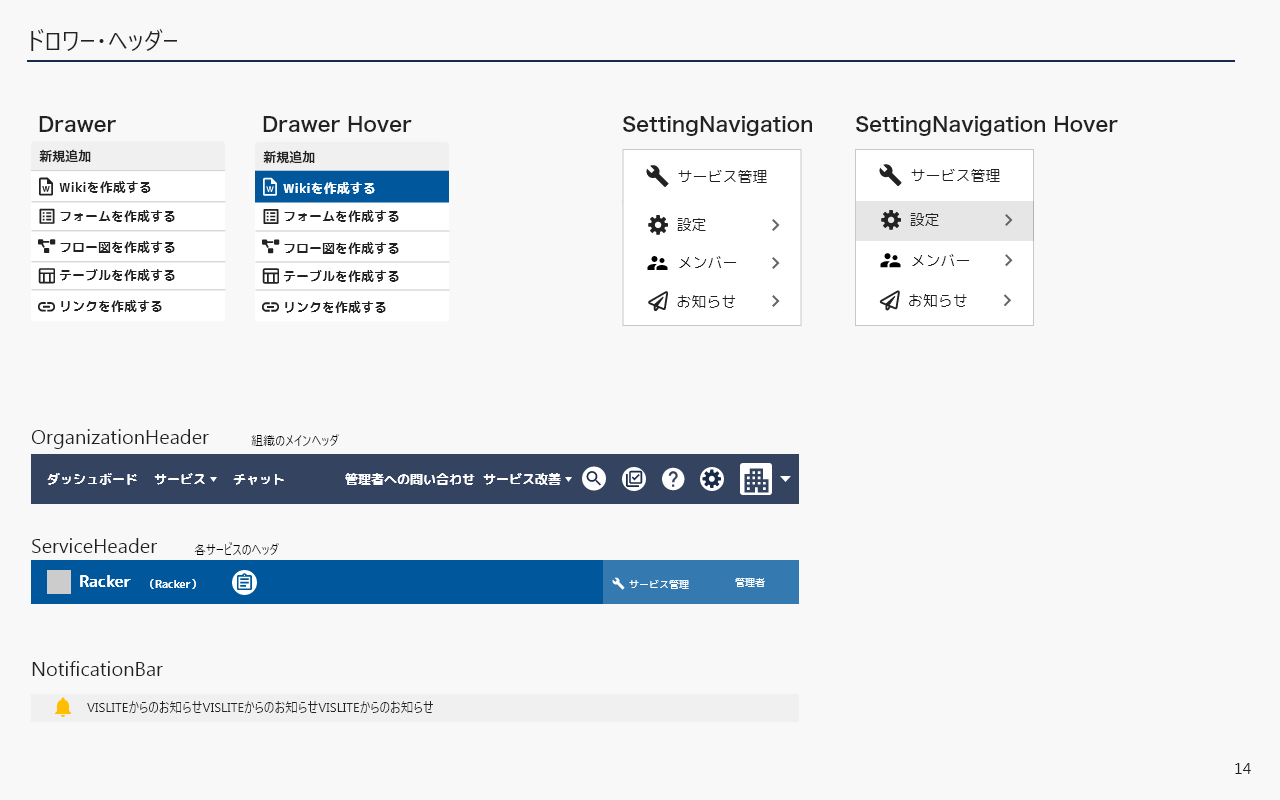Click the search magnifier icon in OrganizationHeader
Viewport: 1280px width, 800px height.
(x=594, y=479)
